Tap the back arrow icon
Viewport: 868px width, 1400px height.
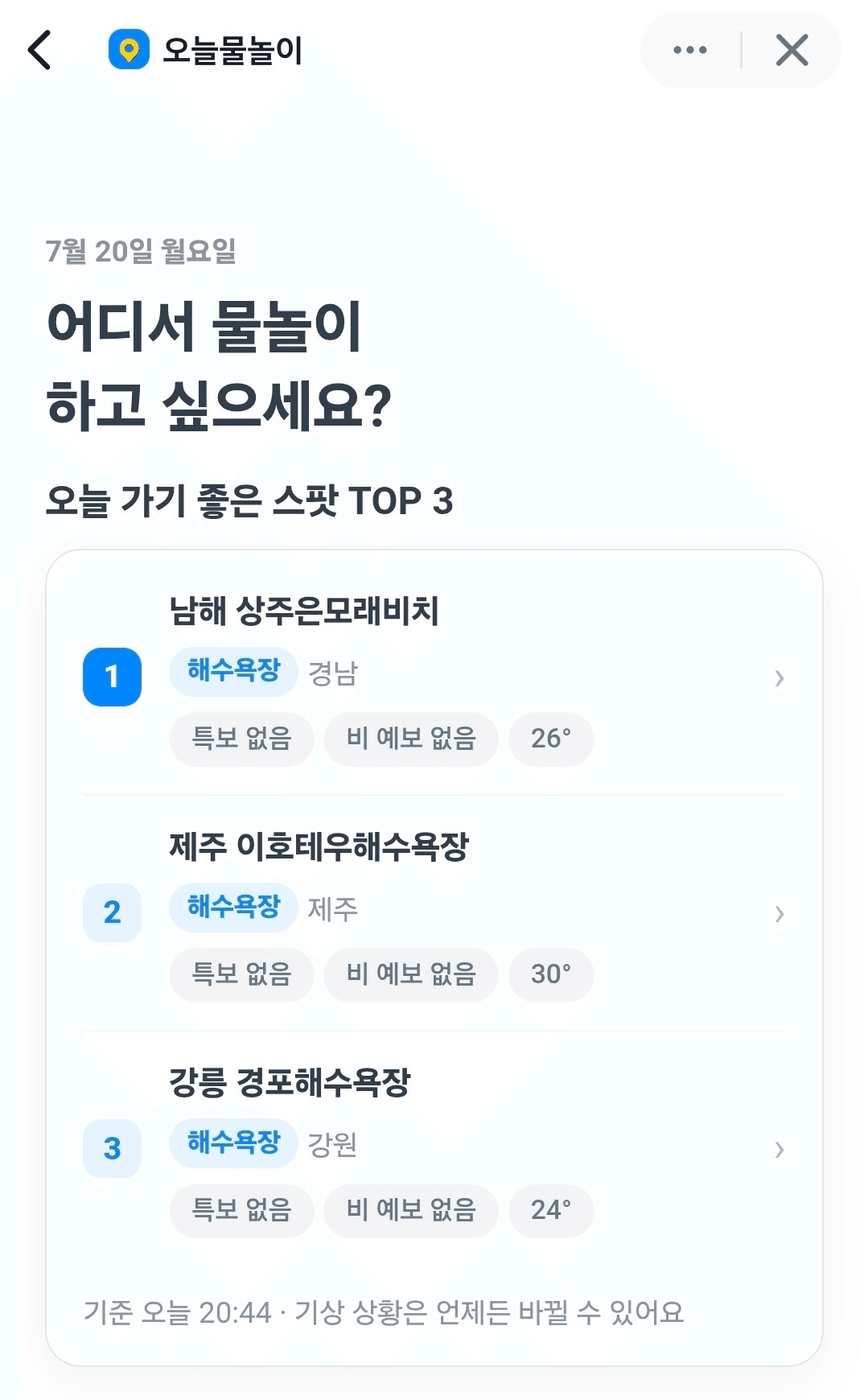(39, 50)
